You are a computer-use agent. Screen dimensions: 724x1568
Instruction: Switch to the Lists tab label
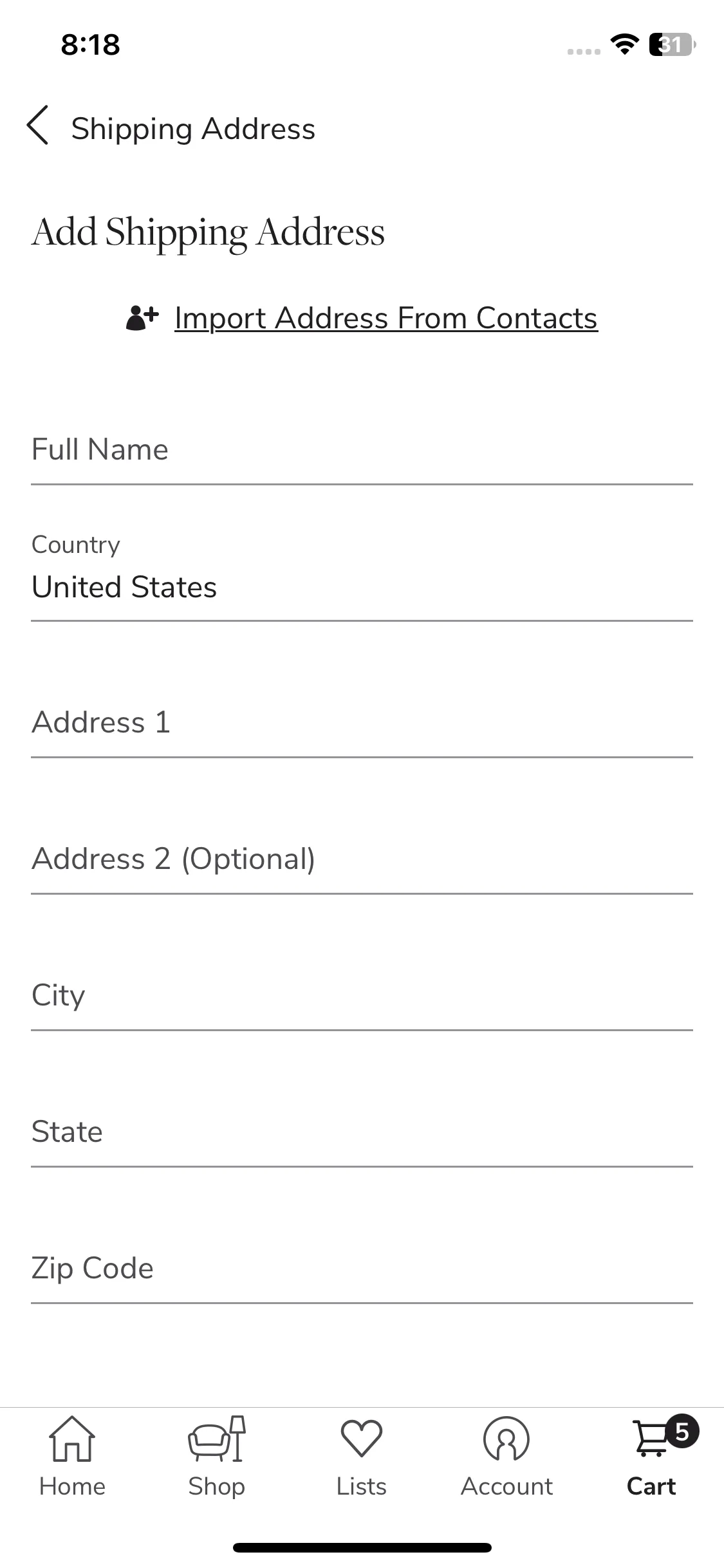(362, 1486)
